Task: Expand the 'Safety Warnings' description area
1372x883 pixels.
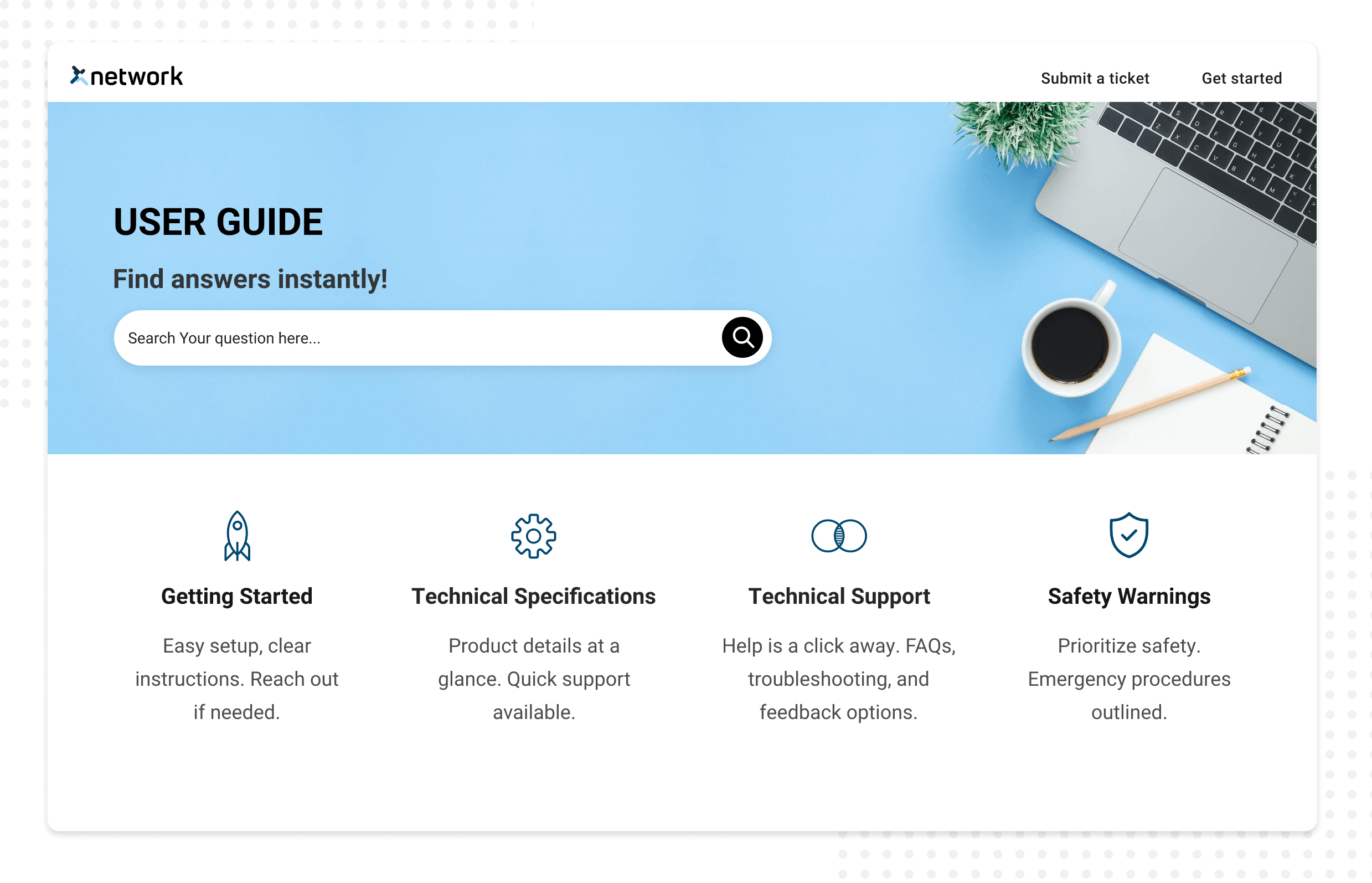Action: (1128, 678)
